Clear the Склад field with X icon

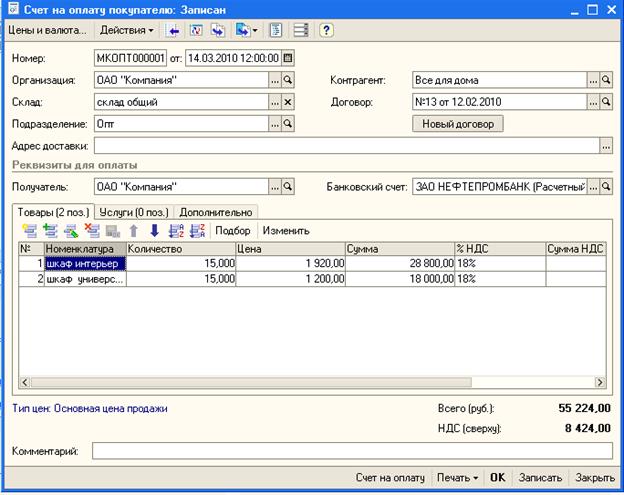click(x=288, y=102)
